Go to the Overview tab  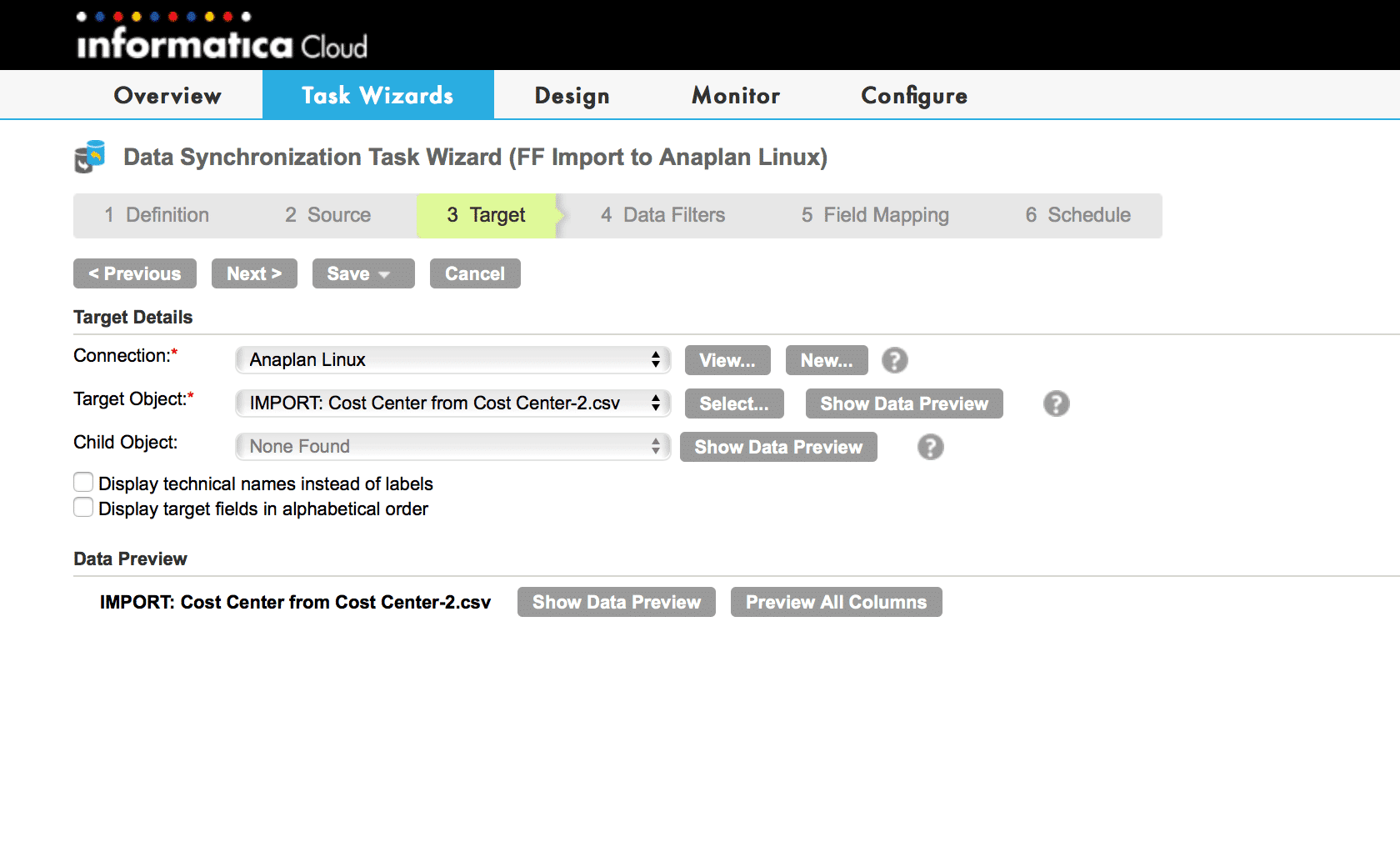coord(167,95)
